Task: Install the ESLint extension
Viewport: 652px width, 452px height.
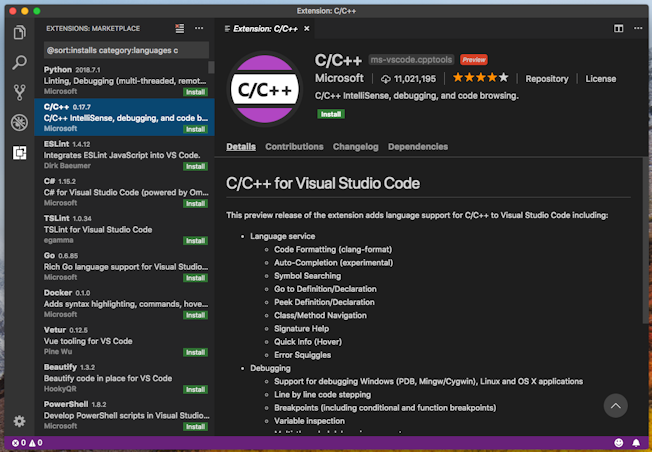Action: click(x=195, y=166)
